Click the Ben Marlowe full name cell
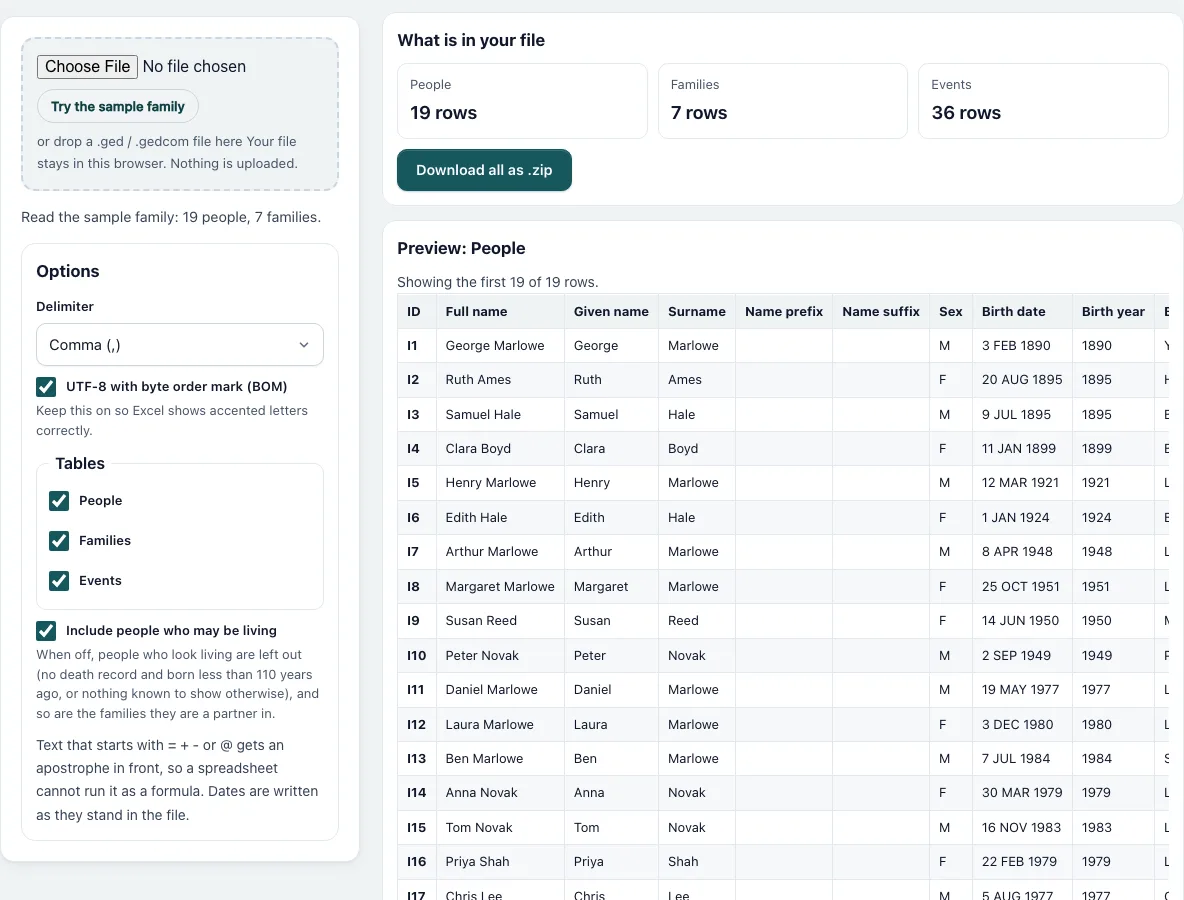1184x900 pixels. [x=500, y=759]
